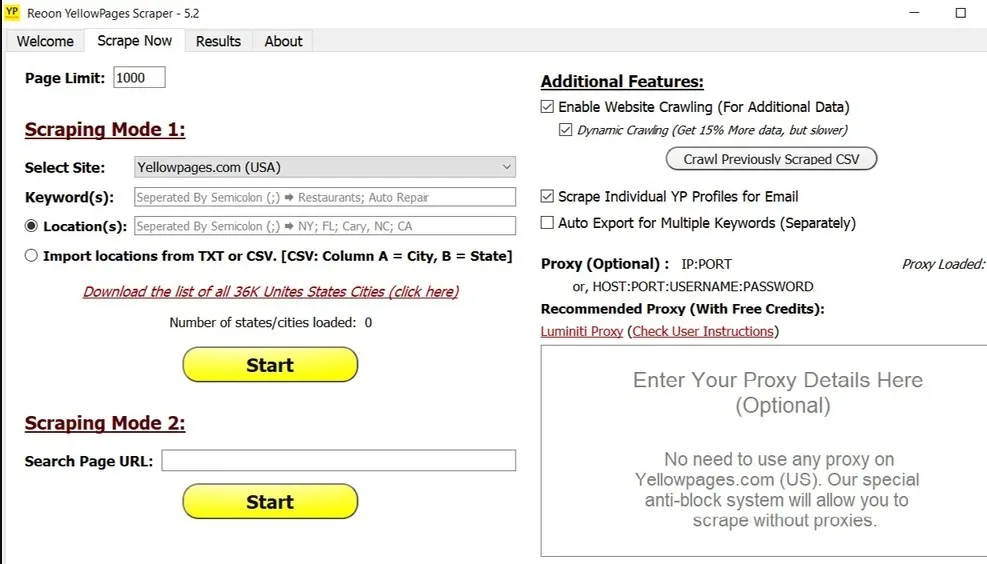Select the Scrape Now tab
987x564 pixels.
click(x=134, y=41)
